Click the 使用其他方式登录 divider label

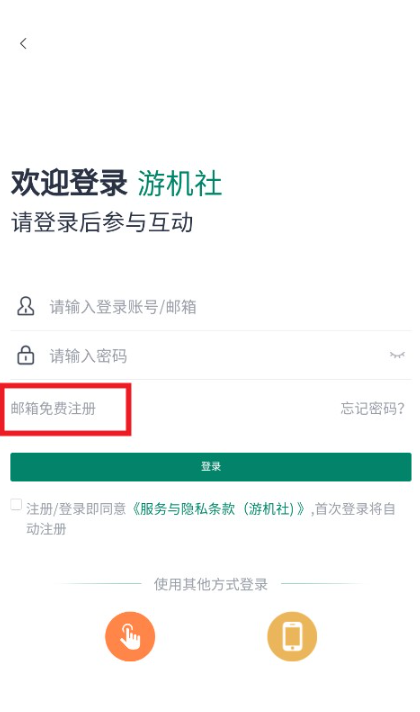point(211,584)
